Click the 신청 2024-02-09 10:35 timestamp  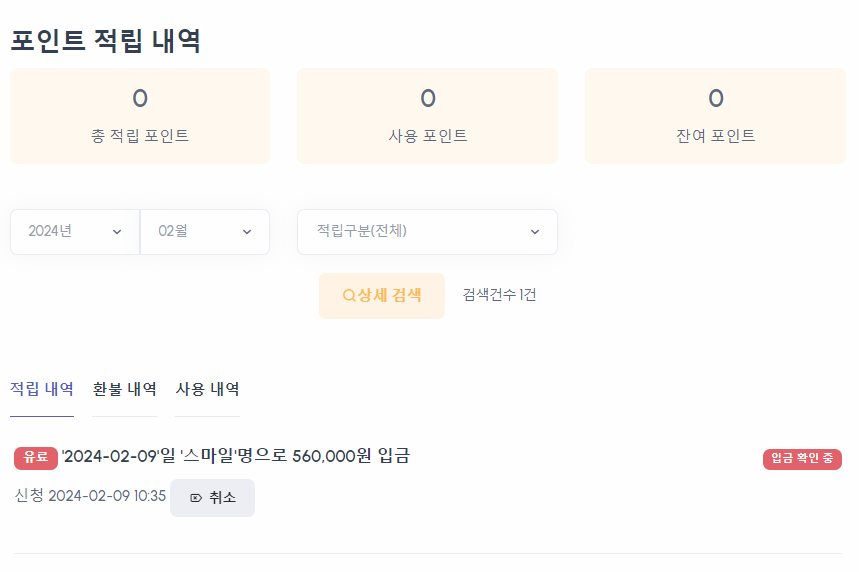[x=91, y=496]
